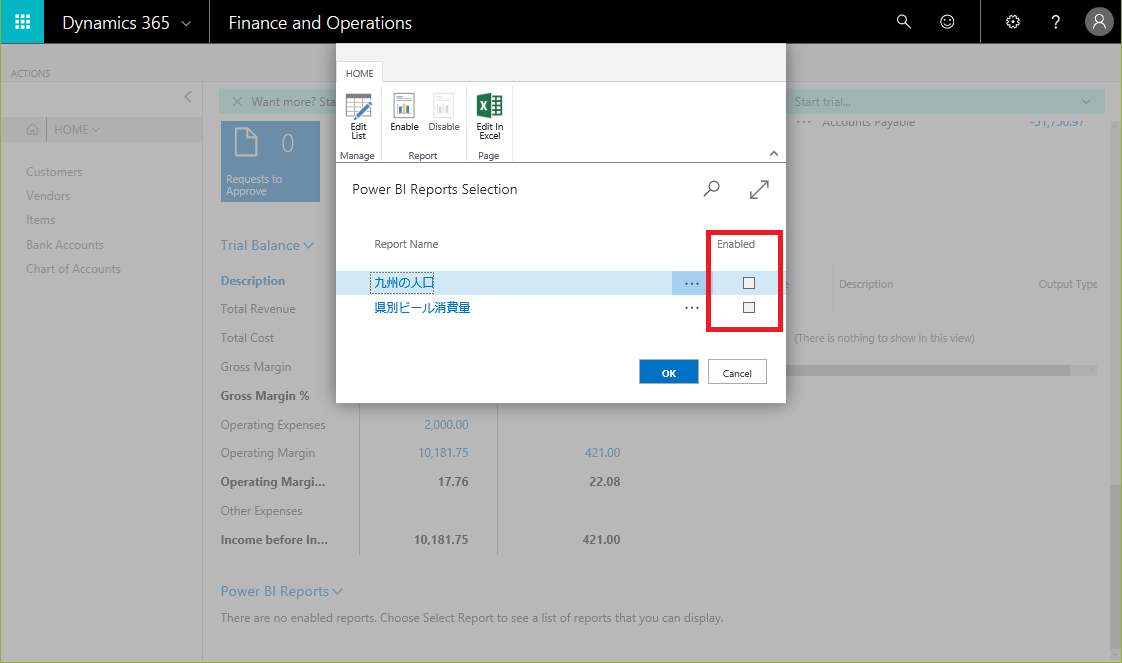Choose the Enable report ribbon icon

[x=404, y=112]
